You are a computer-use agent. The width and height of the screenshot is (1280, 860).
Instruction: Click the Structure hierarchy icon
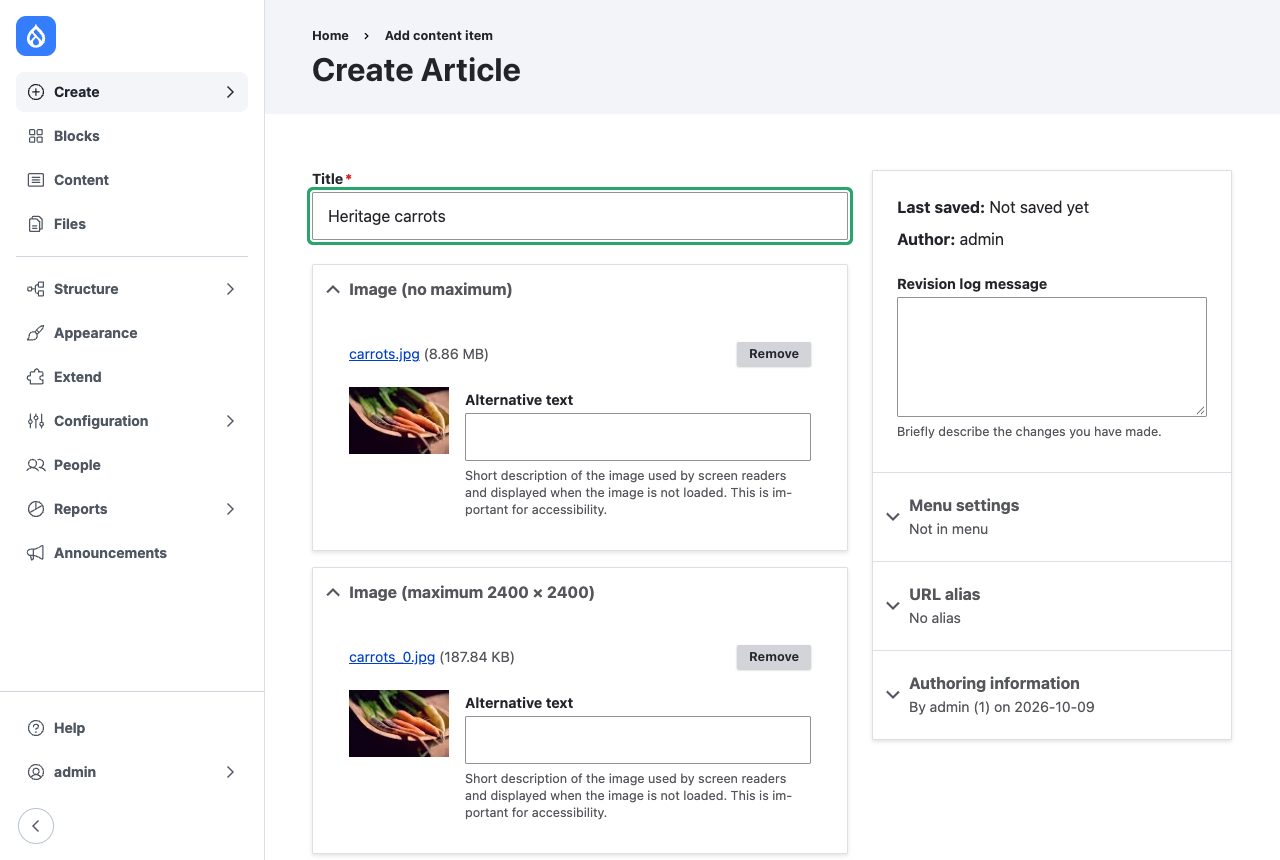click(x=36, y=289)
